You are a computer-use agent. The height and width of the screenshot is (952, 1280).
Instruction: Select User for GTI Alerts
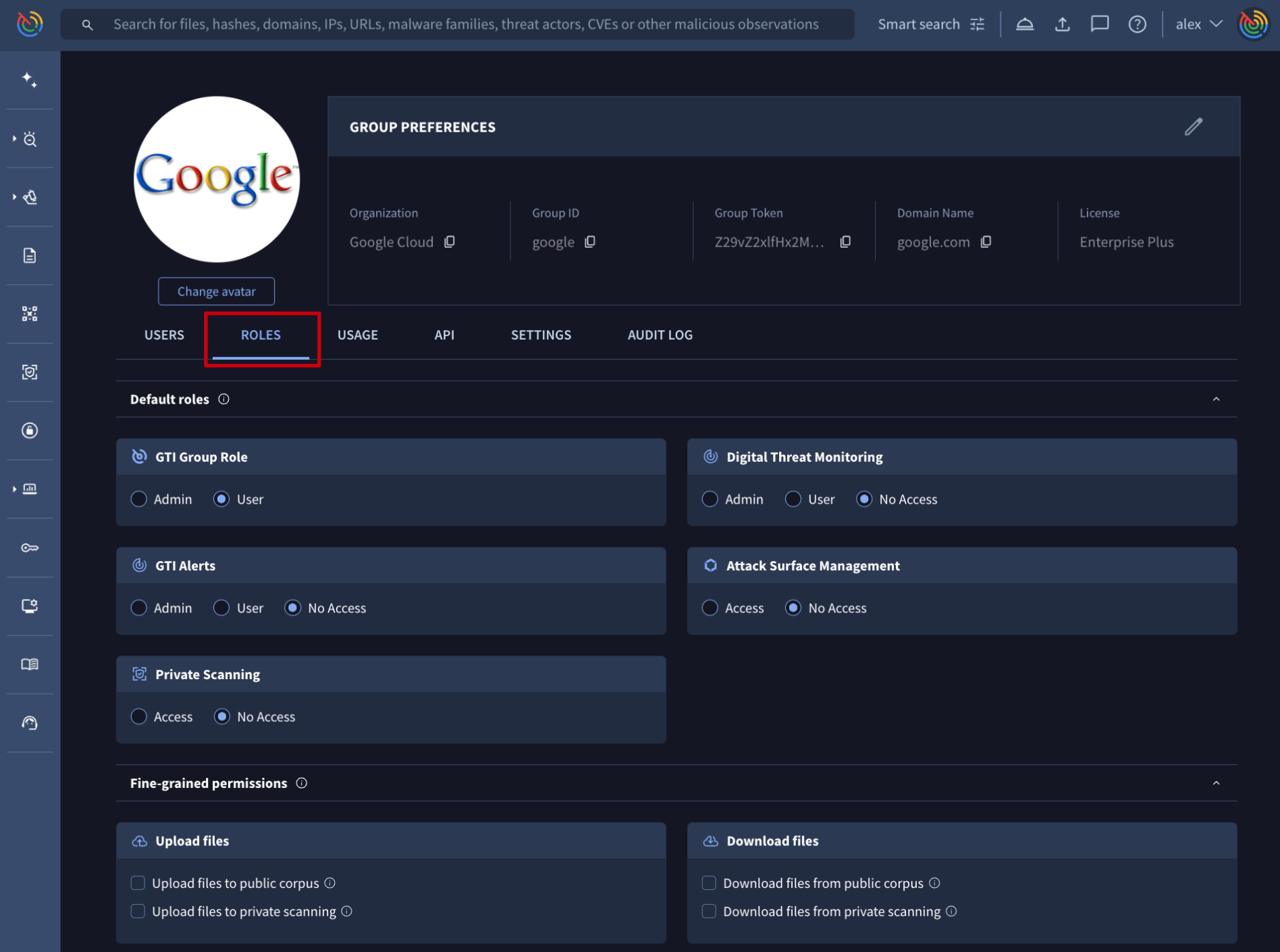221,608
